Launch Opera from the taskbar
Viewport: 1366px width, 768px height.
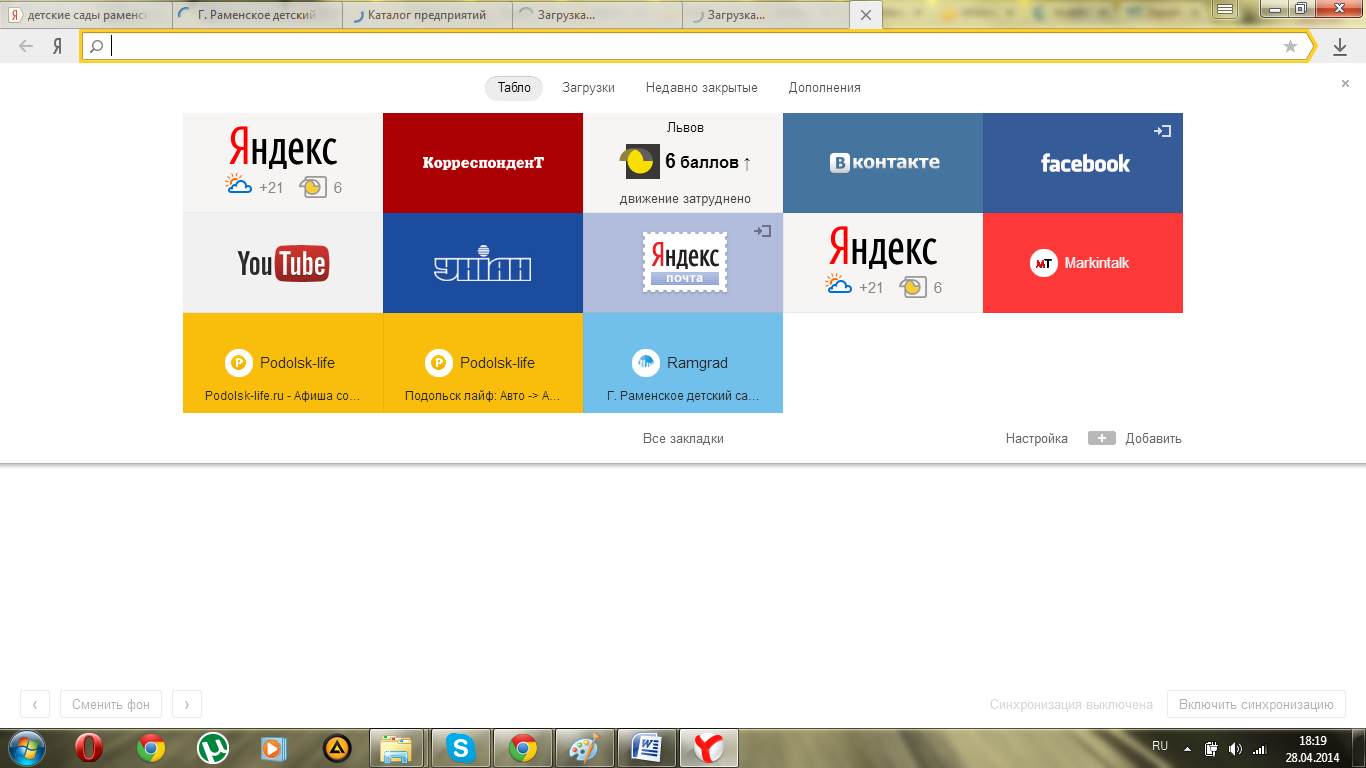click(90, 748)
